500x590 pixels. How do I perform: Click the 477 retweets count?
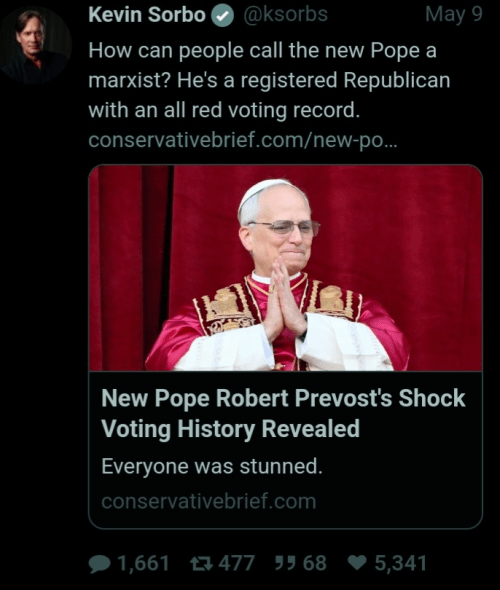coord(237,564)
